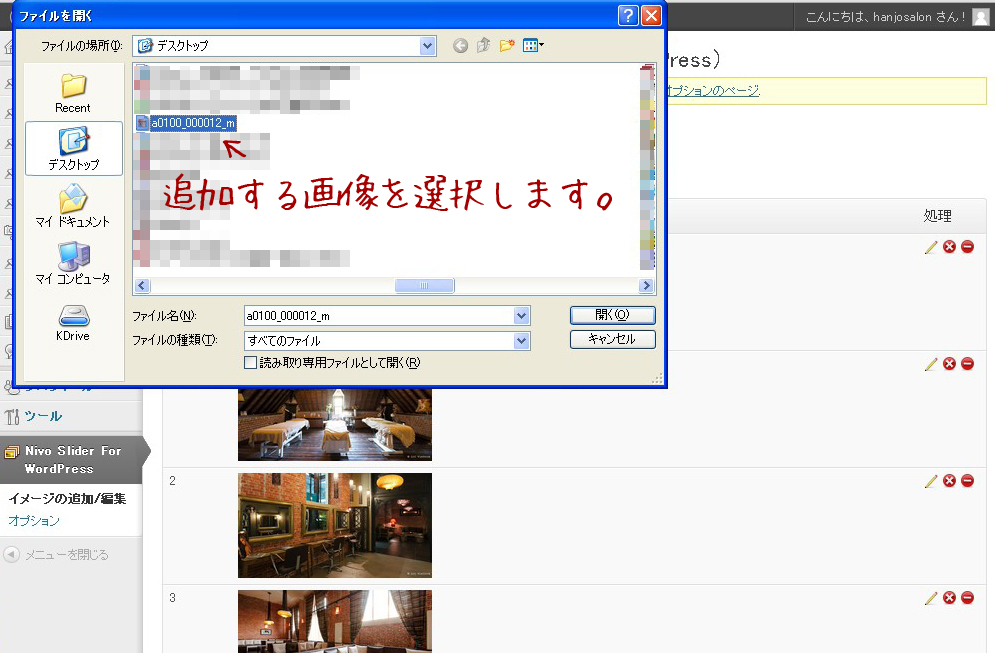Image resolution: width=995 pixels, height=653 pixels.
Task: Click the horizontal scrollbar thumb in file list
Action: (x=424, y=285)
